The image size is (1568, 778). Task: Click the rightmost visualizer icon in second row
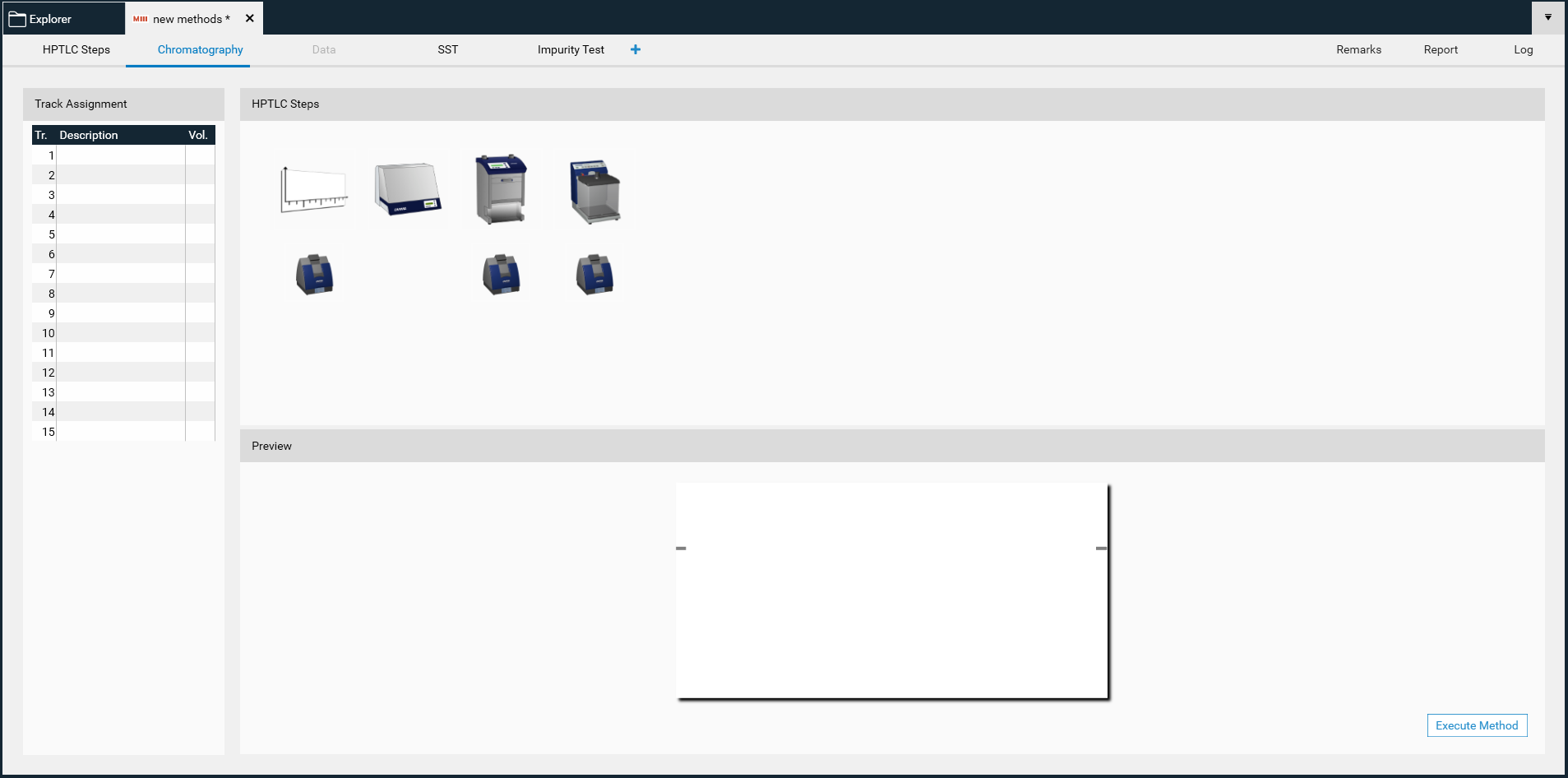[x=594, y=274]
